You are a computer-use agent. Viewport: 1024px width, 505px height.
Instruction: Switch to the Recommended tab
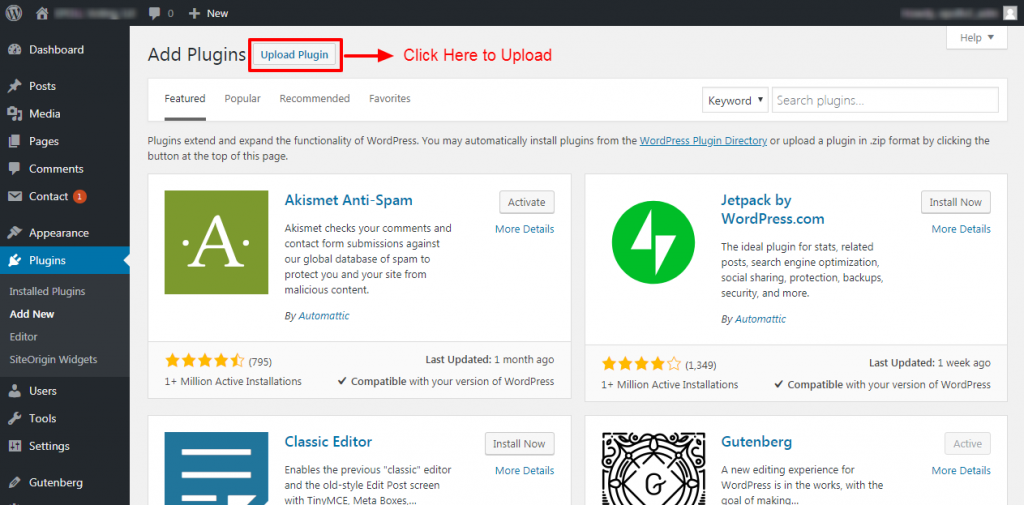315,99
